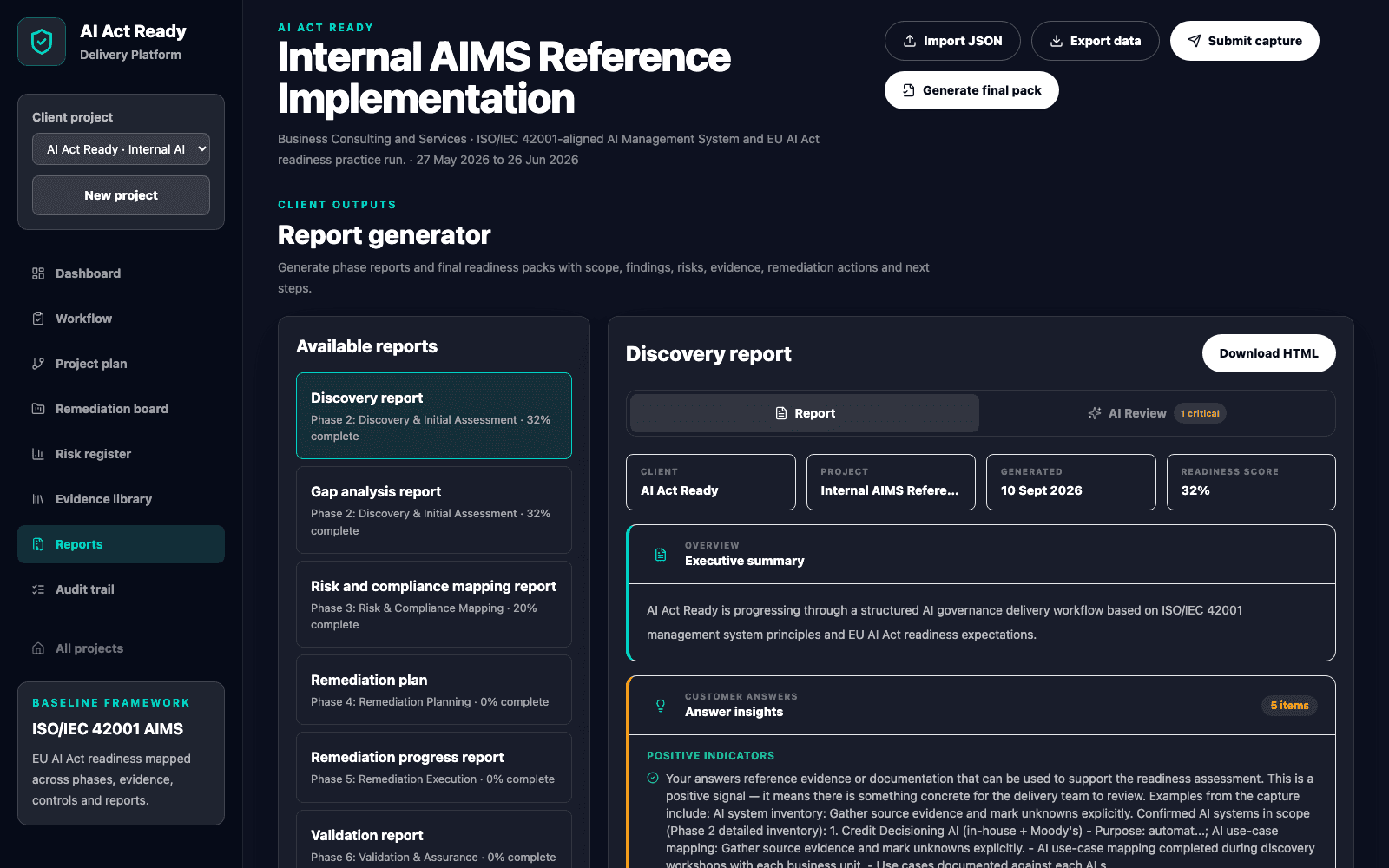
Task: Click the Remediation board icon
Action: click(x=38, y=409)
